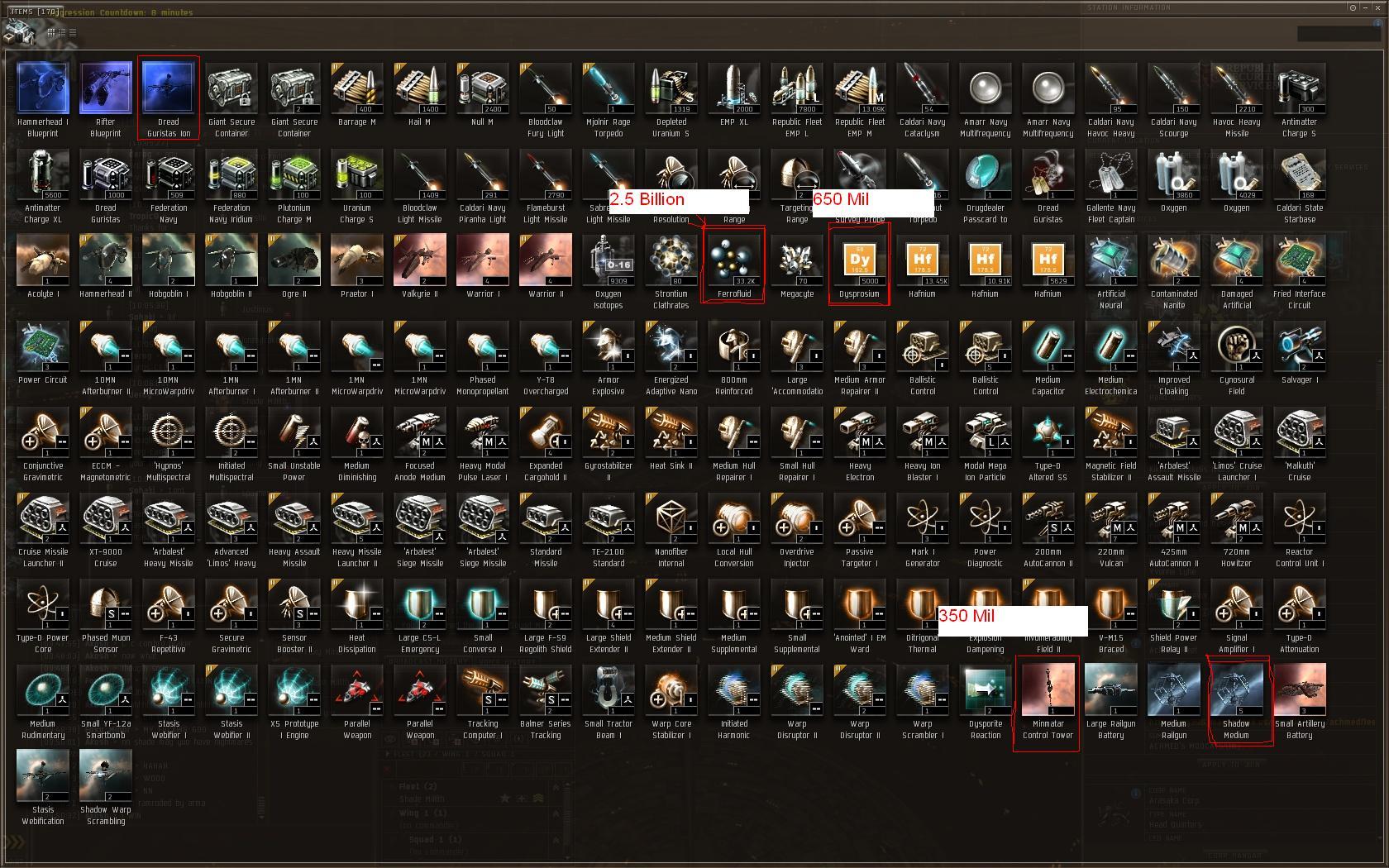Select the Praetor I drone
This screenshot has height=868, width=1389.
point(357,265)
